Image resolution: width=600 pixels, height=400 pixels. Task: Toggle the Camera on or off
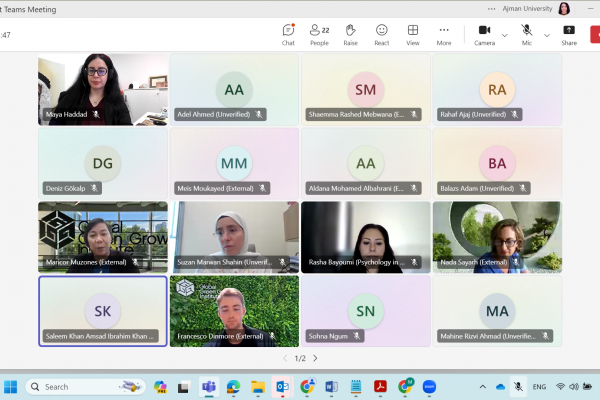click(484, 34)
